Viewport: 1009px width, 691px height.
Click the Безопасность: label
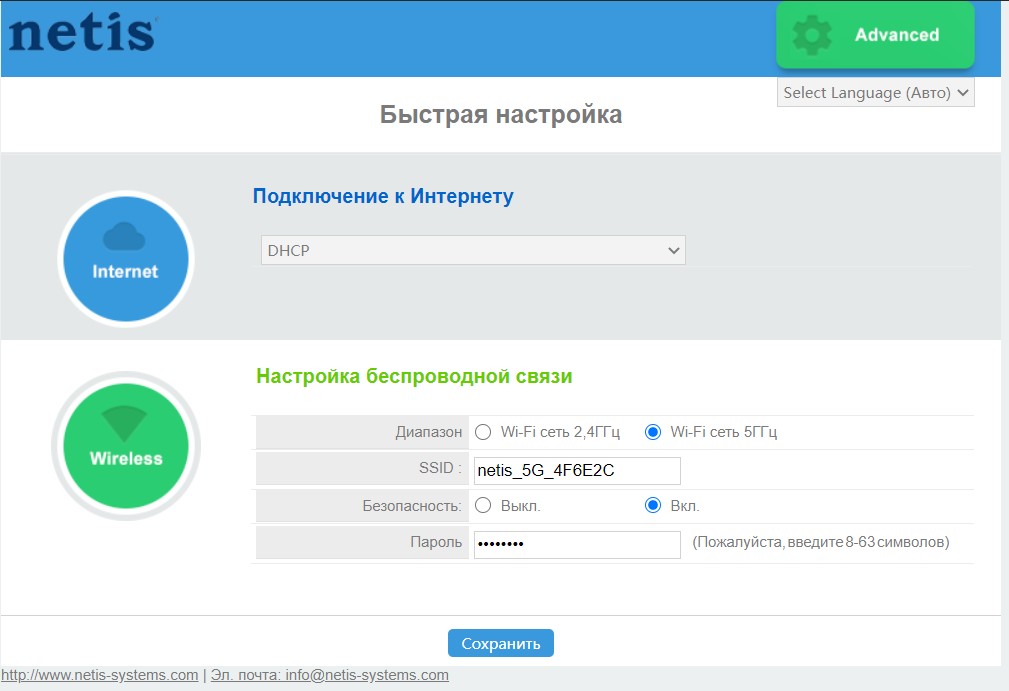click(x=412, y=506)
